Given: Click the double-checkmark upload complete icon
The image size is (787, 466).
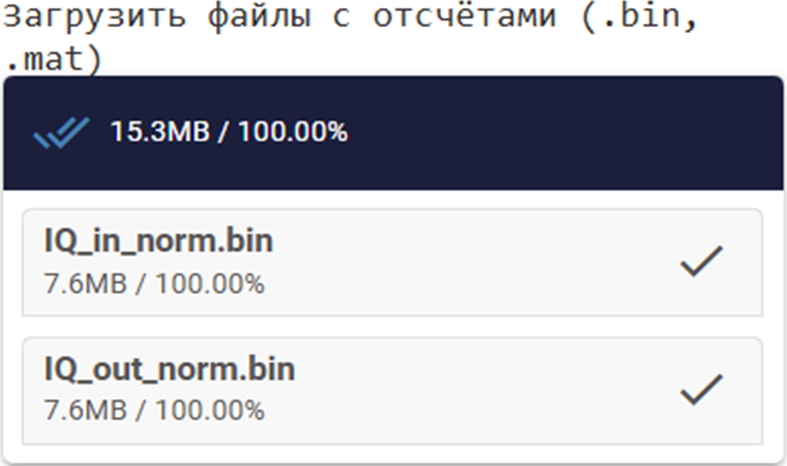Looking at the screenshot, I should tap(61, 133).
